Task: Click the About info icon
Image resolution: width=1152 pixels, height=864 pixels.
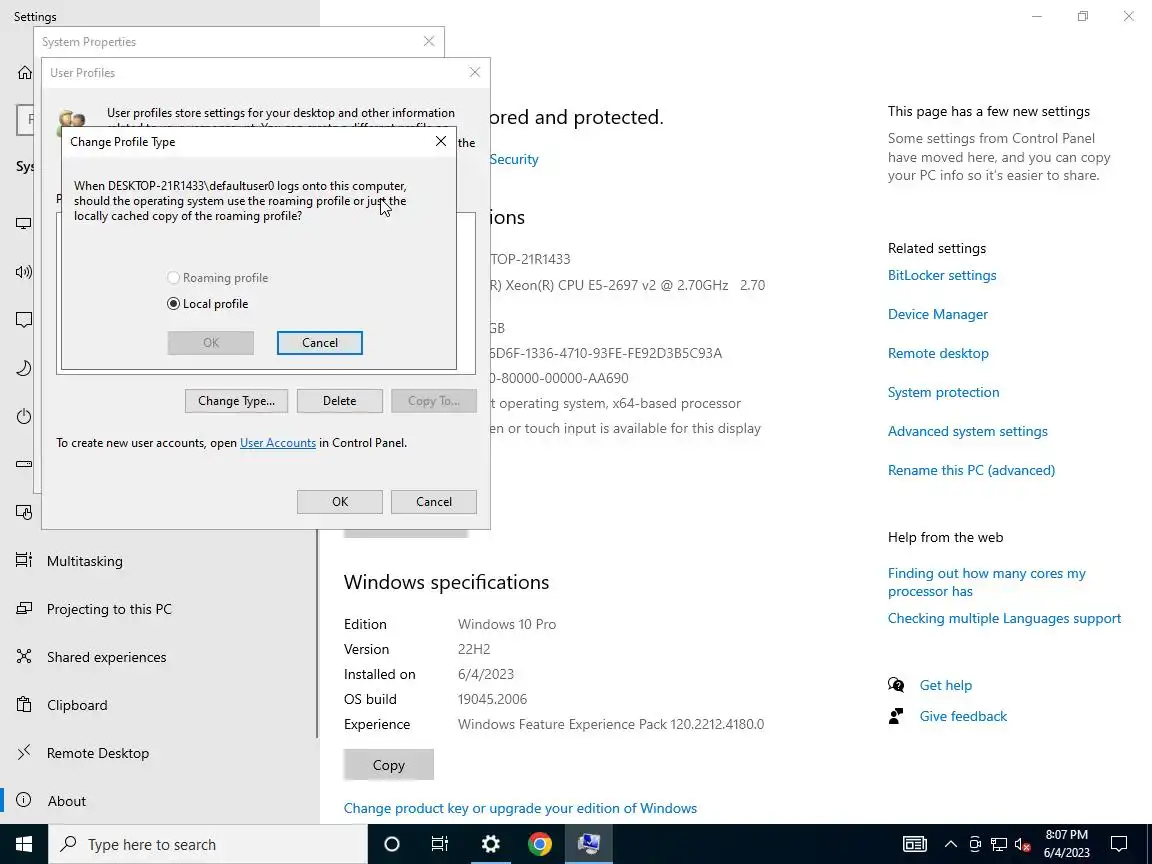Action: [x=24, y=800]
